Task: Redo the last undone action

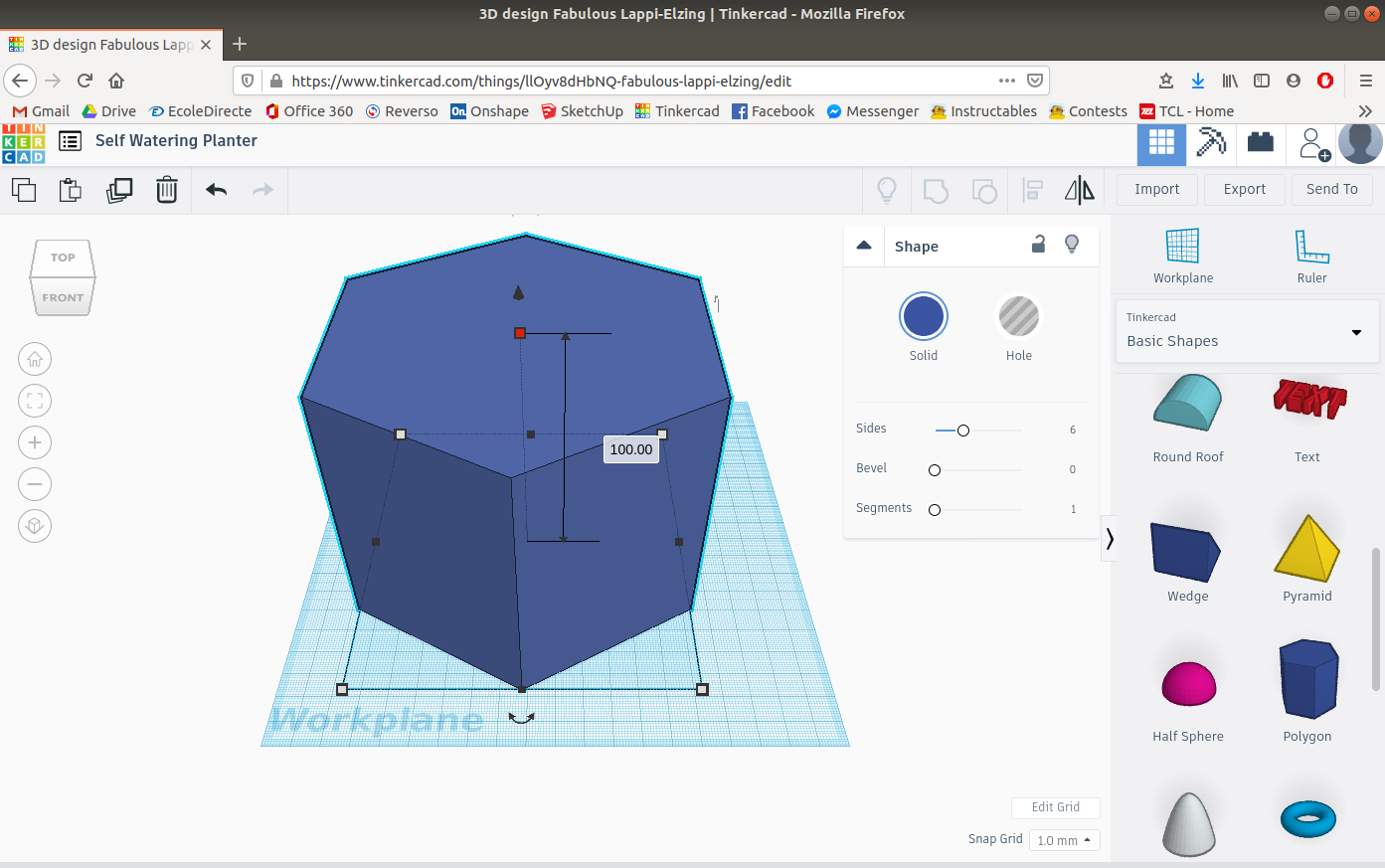Action: coord(262,190)
